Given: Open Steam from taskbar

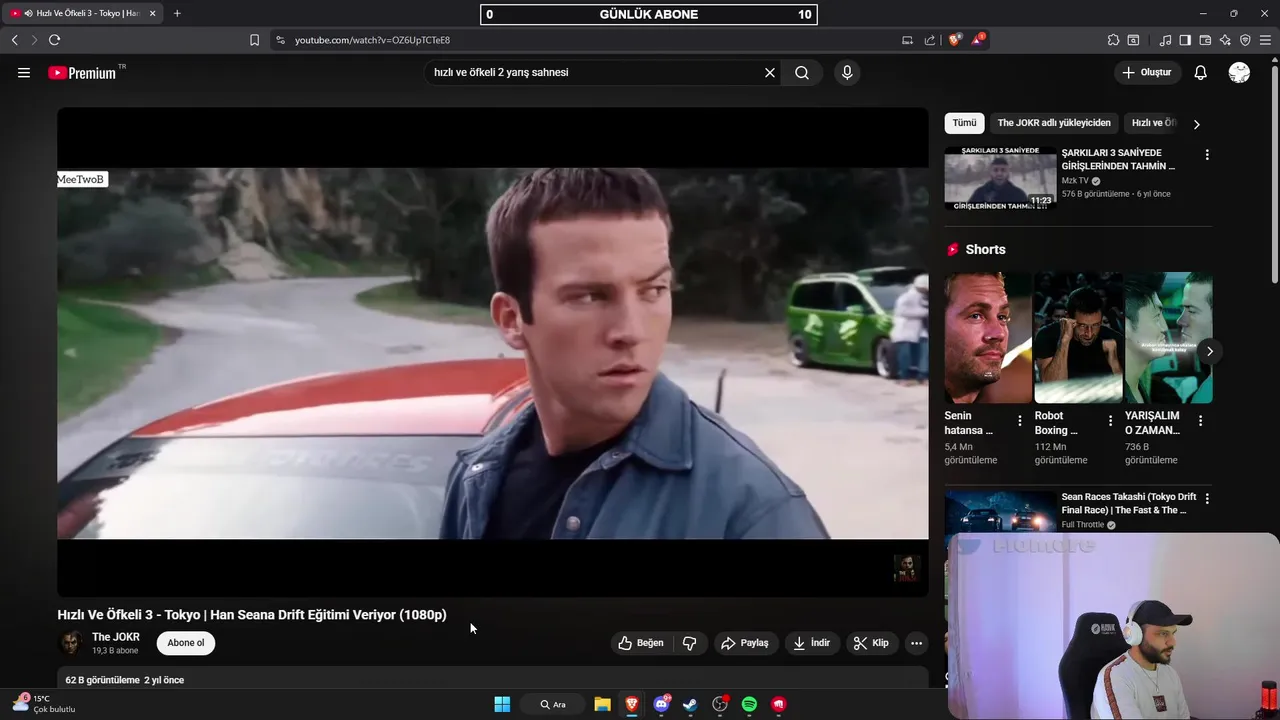Looking at the screenshot, I should 690,704.
